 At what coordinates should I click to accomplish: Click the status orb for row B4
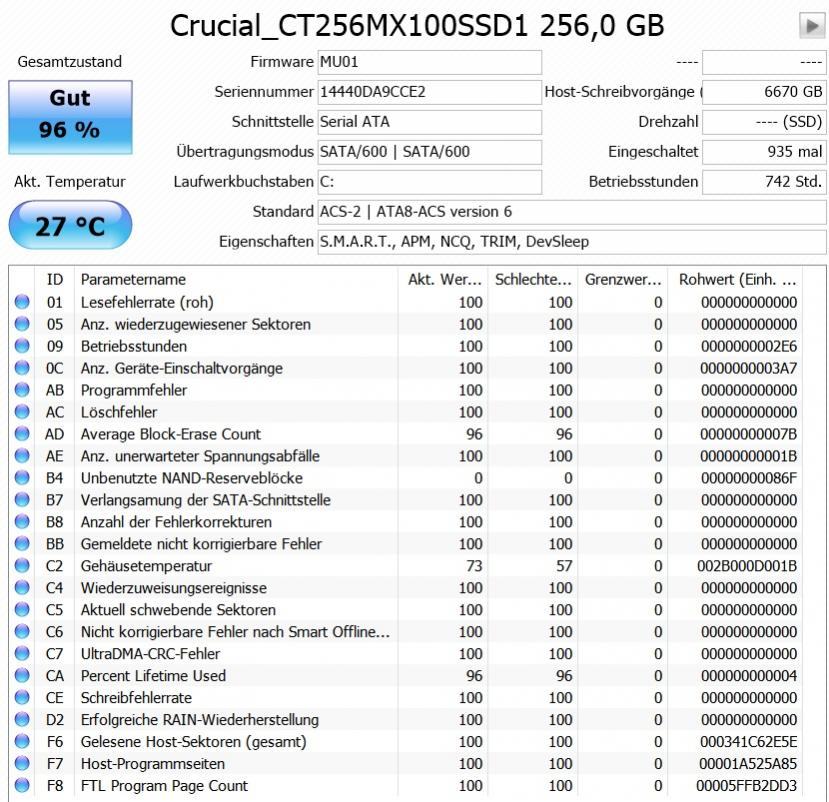(x=22, y=477)
